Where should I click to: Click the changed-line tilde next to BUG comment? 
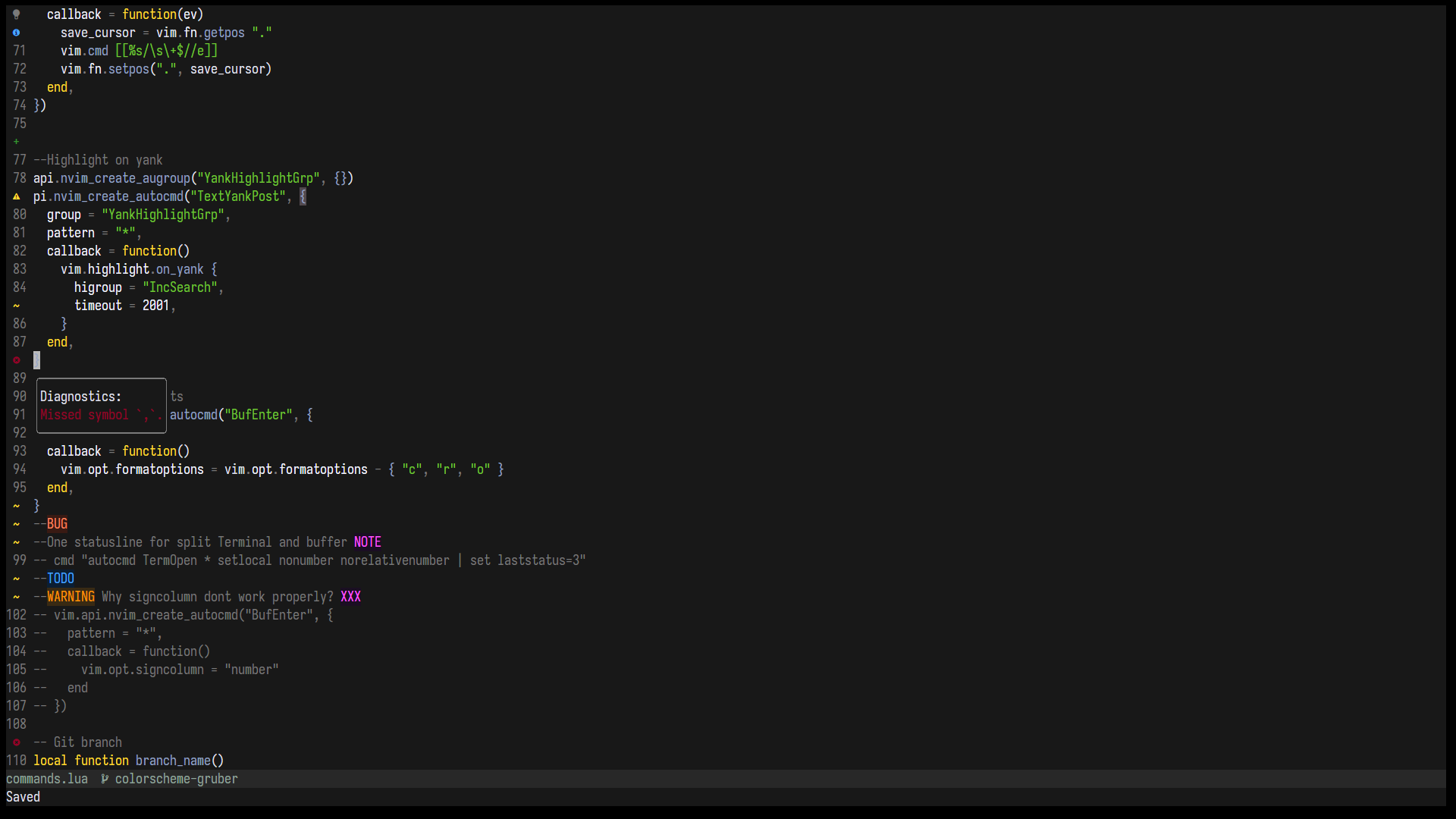[16, 524]
